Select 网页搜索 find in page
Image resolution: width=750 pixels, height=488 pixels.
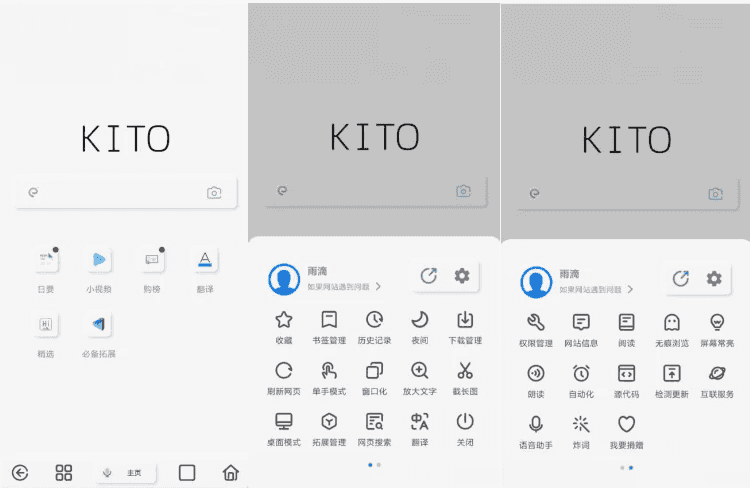[x=374, y=422]
